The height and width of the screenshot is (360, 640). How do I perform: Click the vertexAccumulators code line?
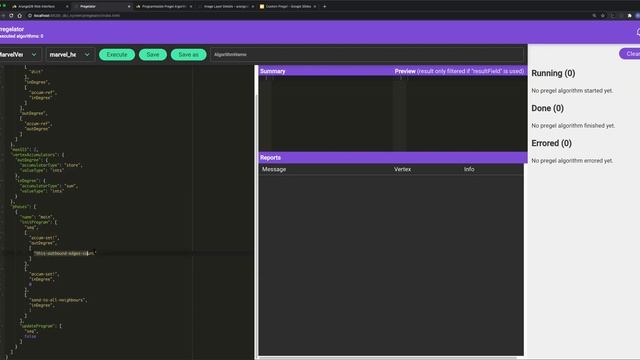coord(37,155)
